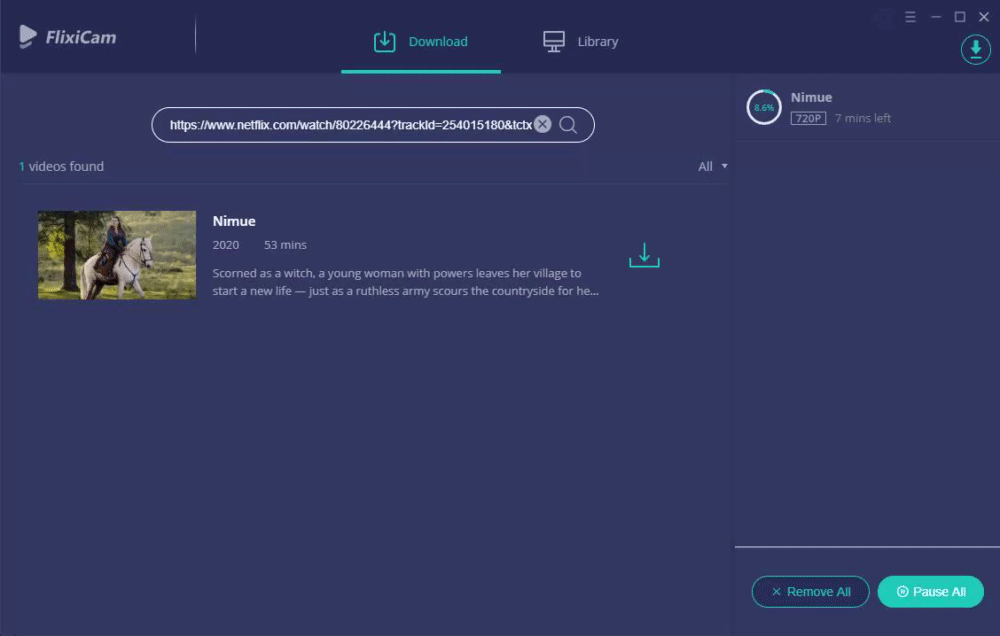Screen dimensions: 1000x636
Task: Select the Download tab
Action: [x=421, y=41]
